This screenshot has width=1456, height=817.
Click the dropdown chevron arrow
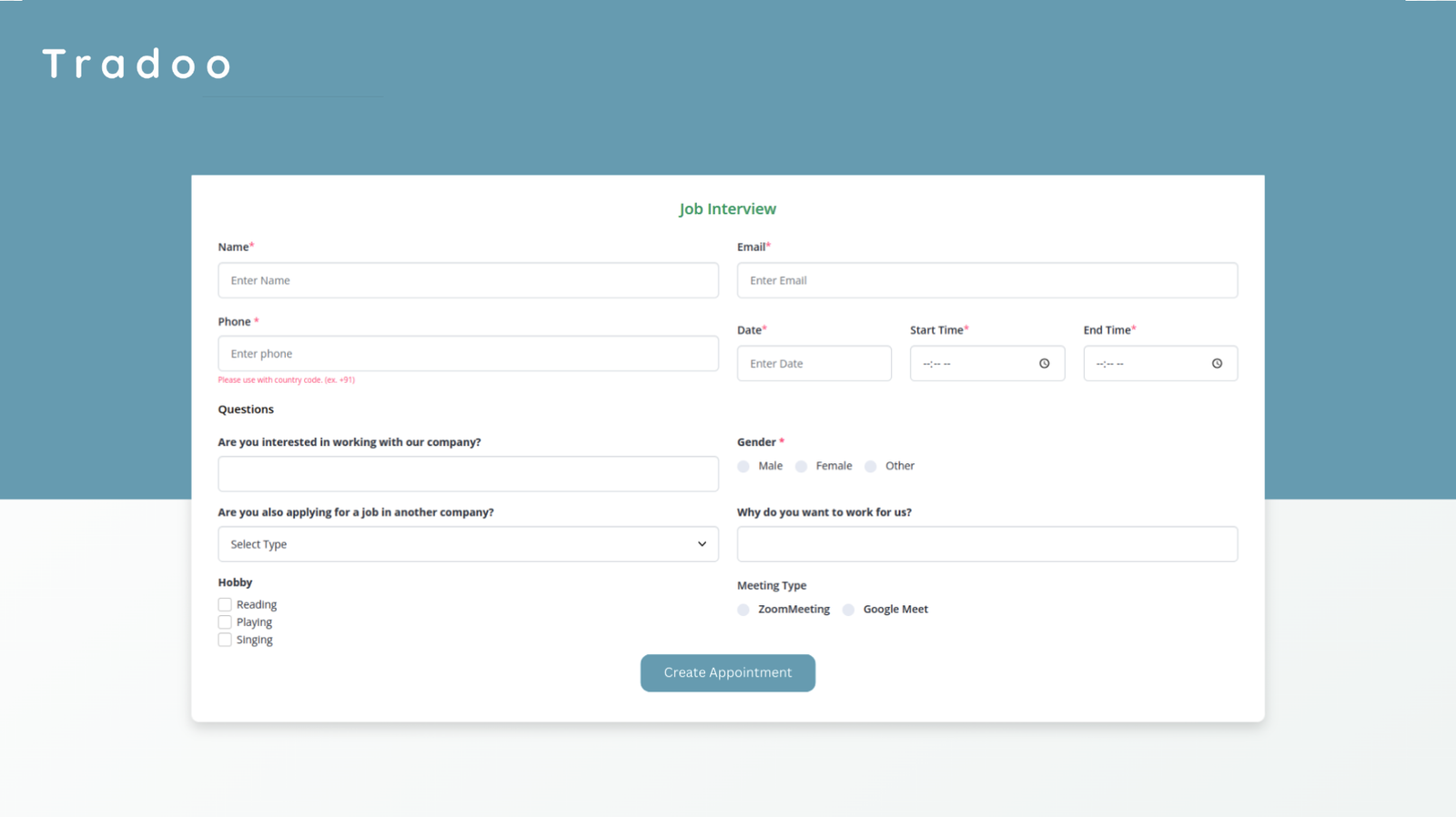(702, 544)
